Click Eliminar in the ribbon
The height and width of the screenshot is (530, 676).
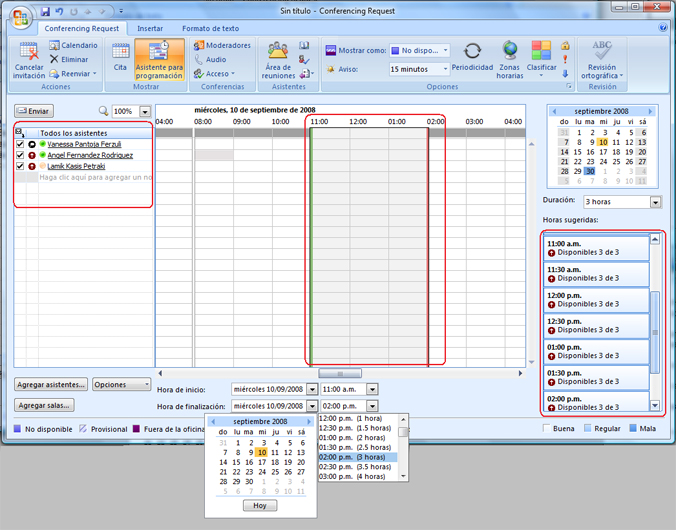(x=69, y=60)
